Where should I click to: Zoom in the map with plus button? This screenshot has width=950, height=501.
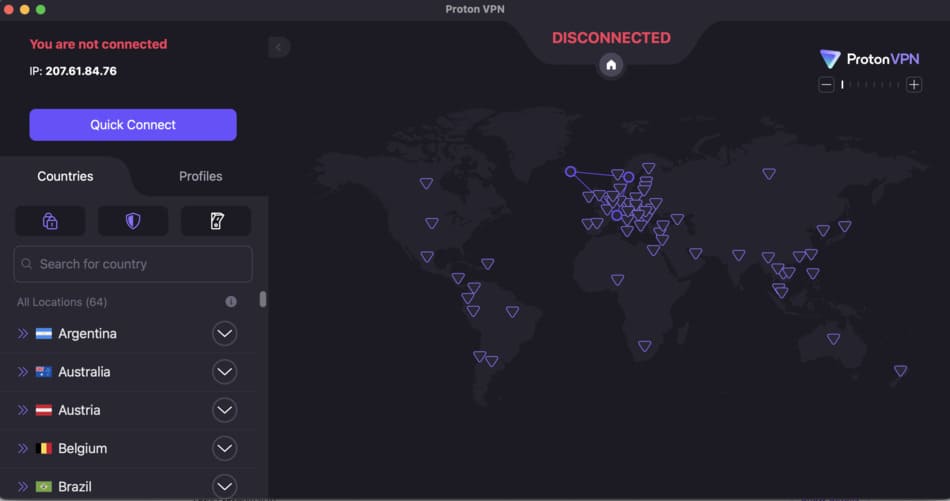pos(914,85)
